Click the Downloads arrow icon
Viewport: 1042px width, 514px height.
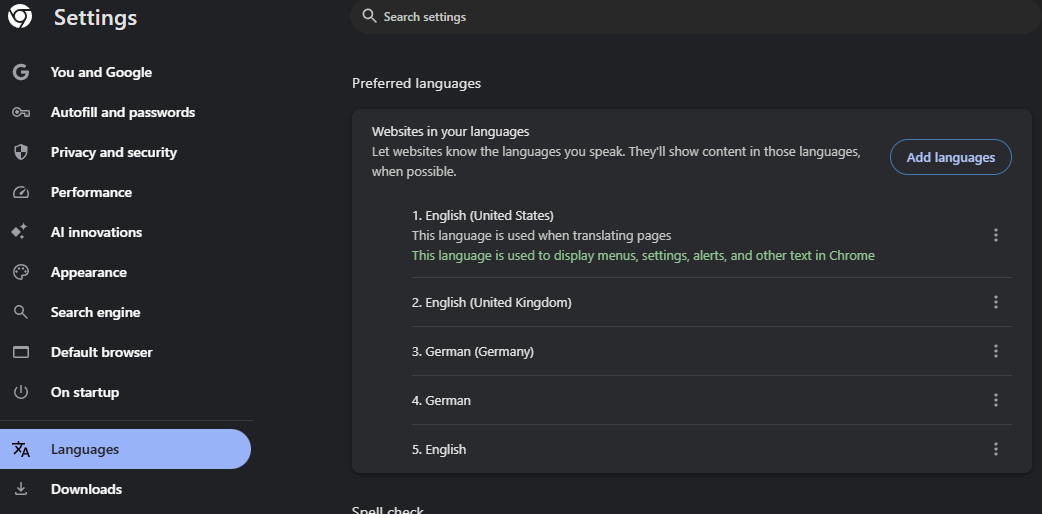coord(21,489)
